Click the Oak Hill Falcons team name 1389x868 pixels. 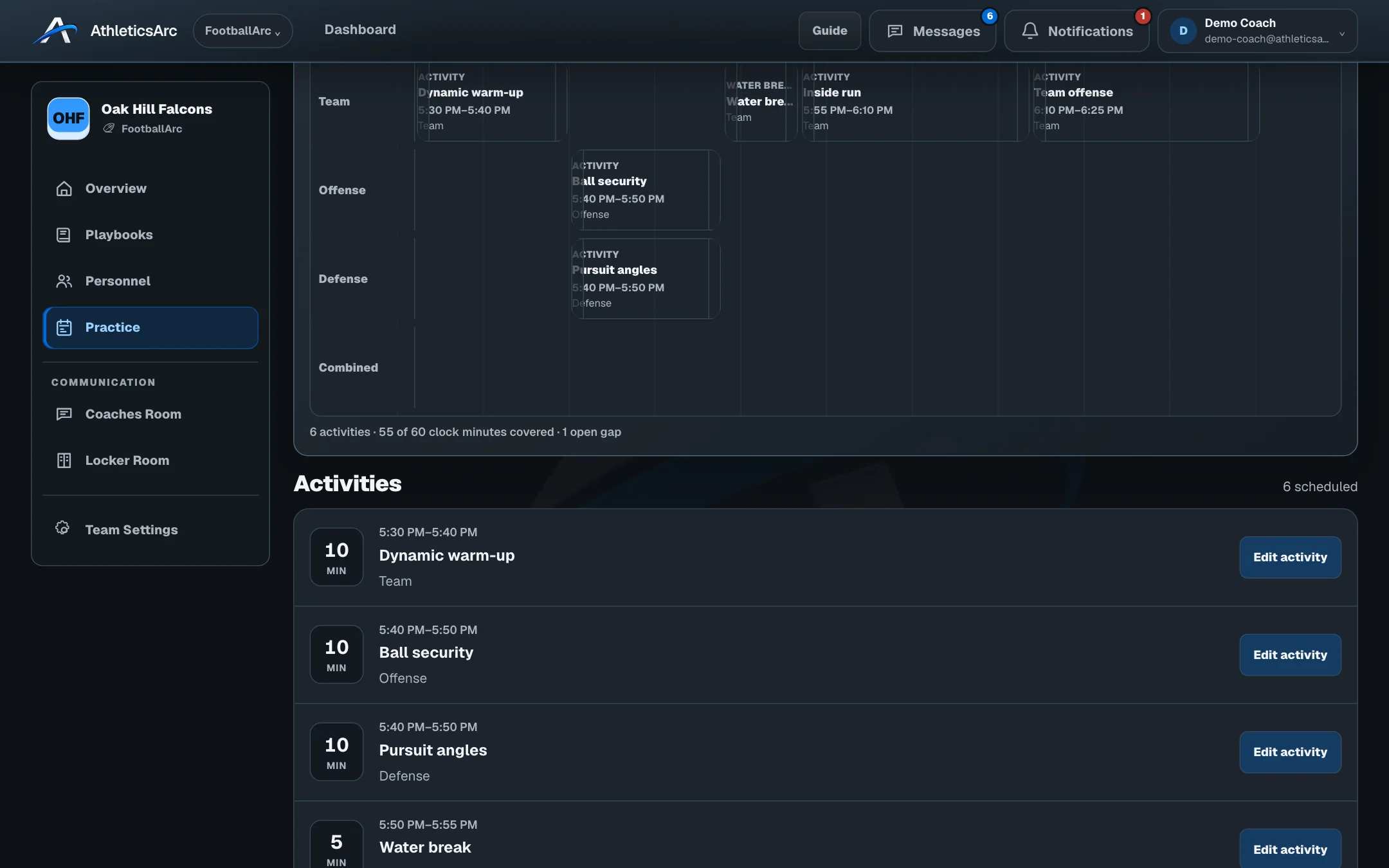coord(156,109)
